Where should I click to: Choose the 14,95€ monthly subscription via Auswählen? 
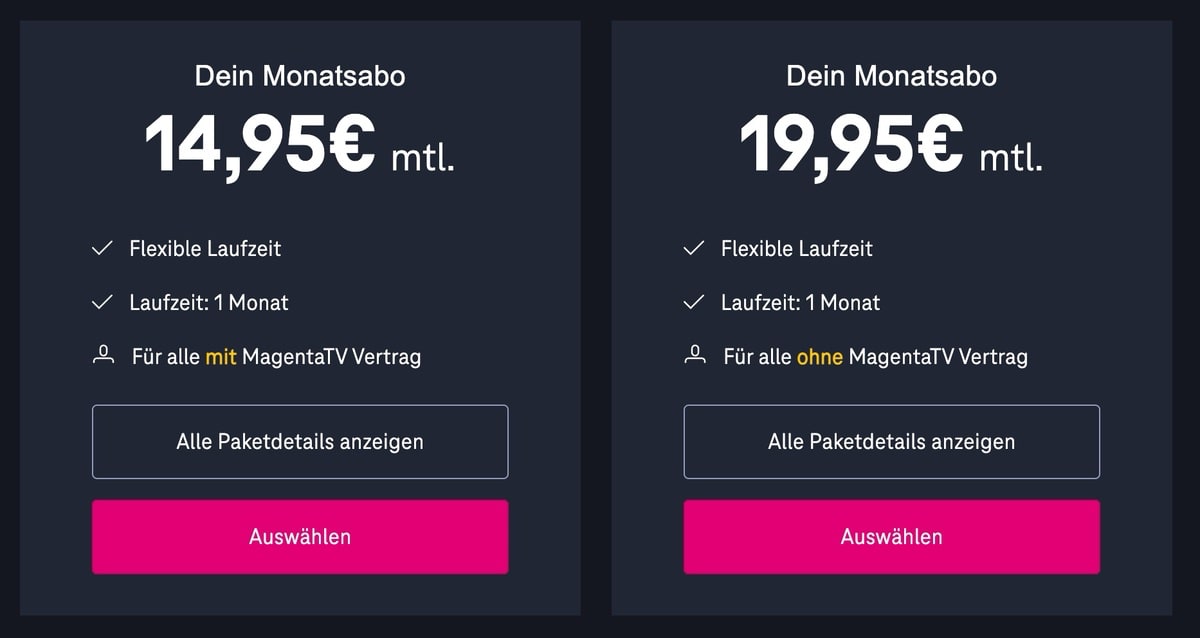click(300, 537)
